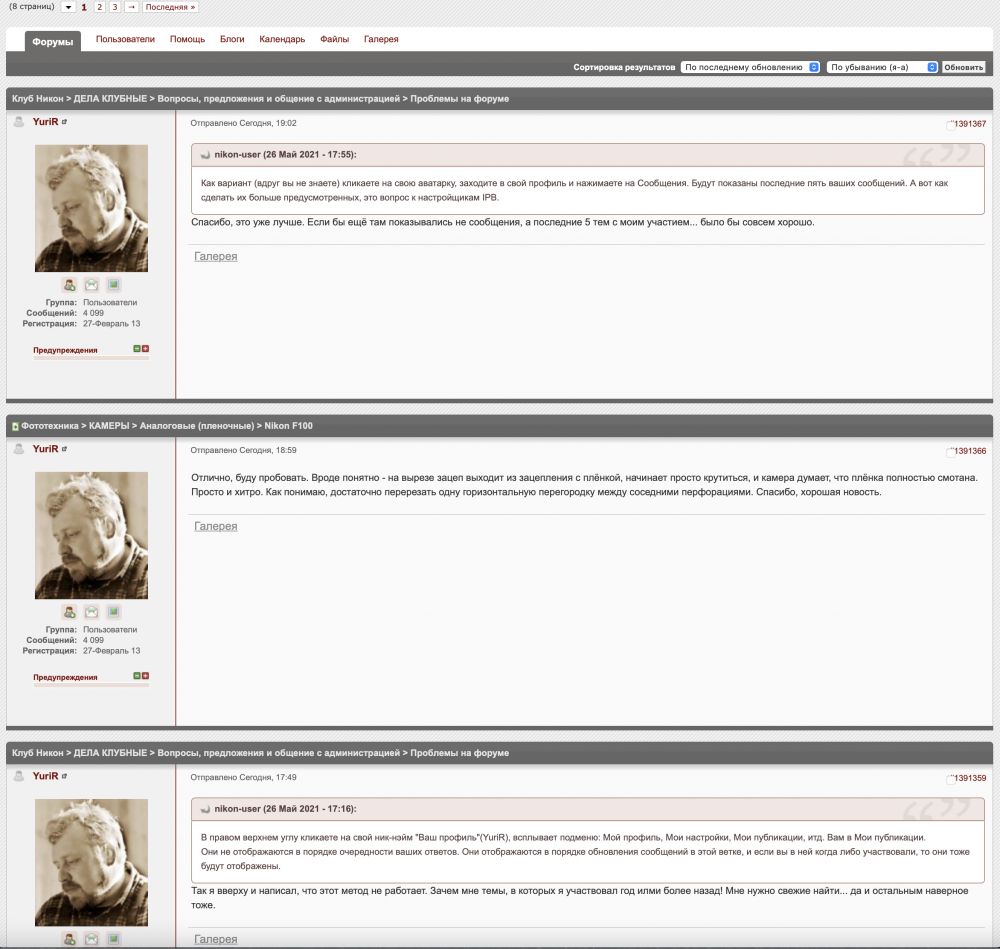
Task: Open user gallery icon in 19:02 post
Action: [x=114, y=284]
